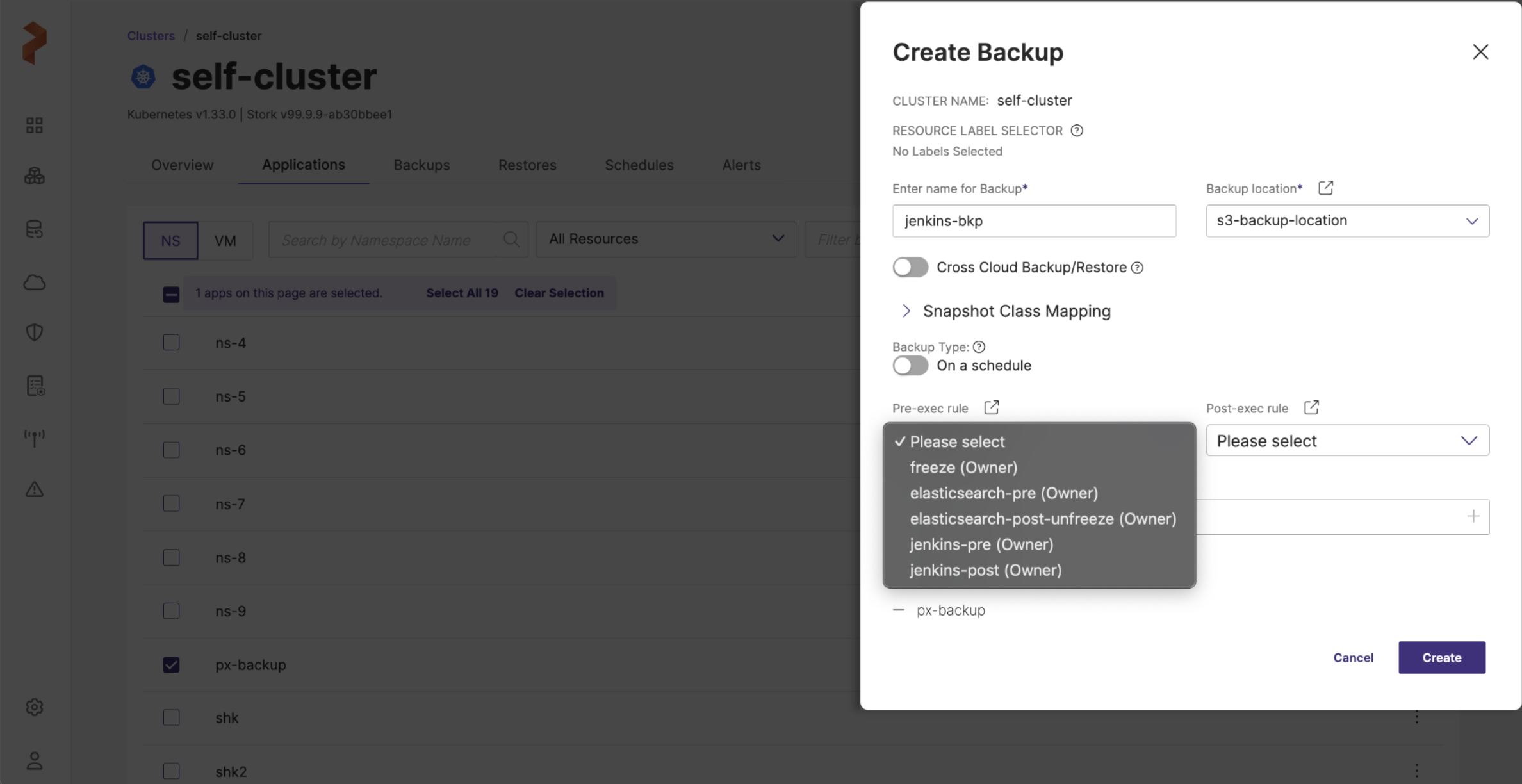Turn on the On a schedule toggle
This screenshot has height=784, width=1522.
910,366
